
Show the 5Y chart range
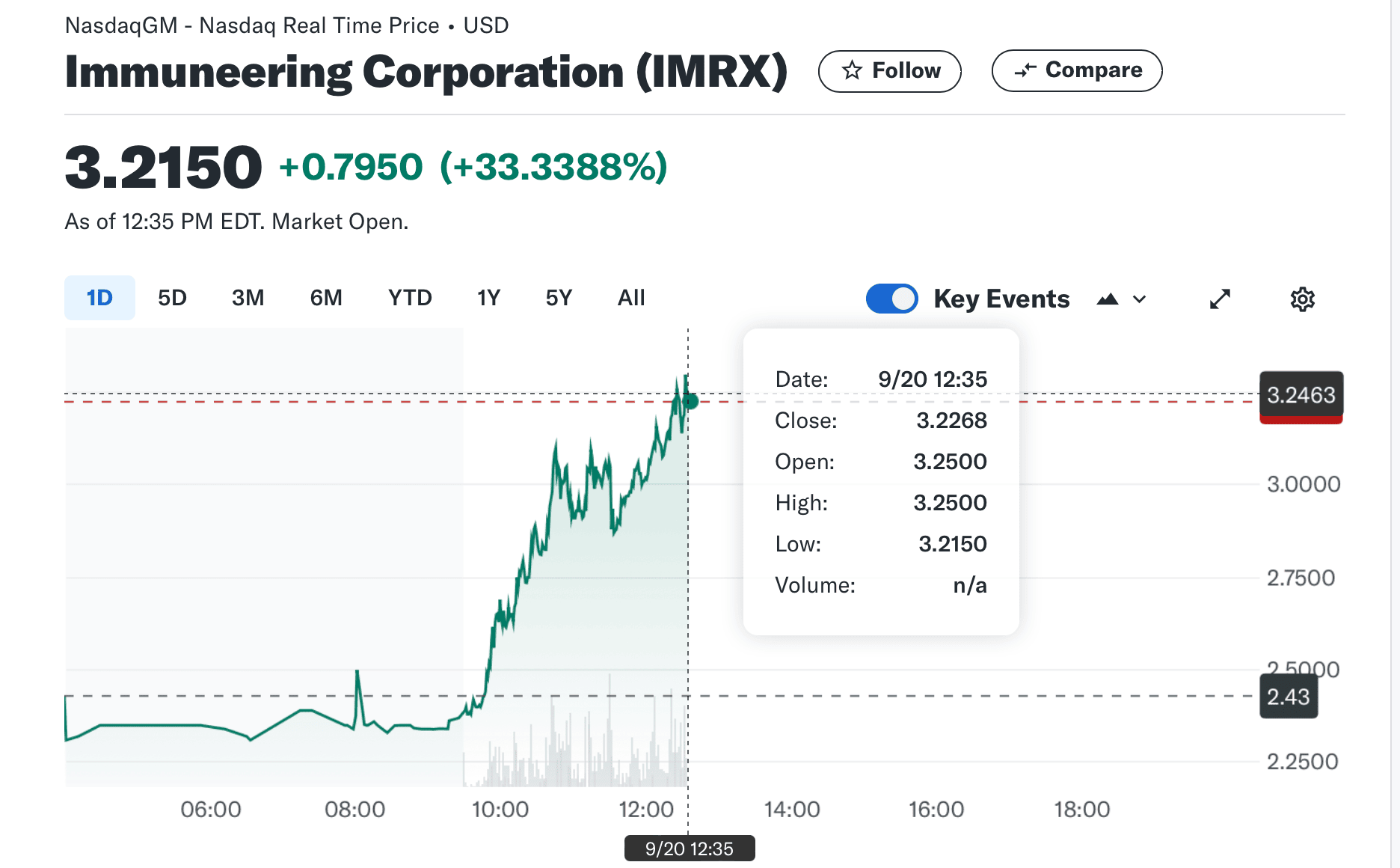pos(559,298)
